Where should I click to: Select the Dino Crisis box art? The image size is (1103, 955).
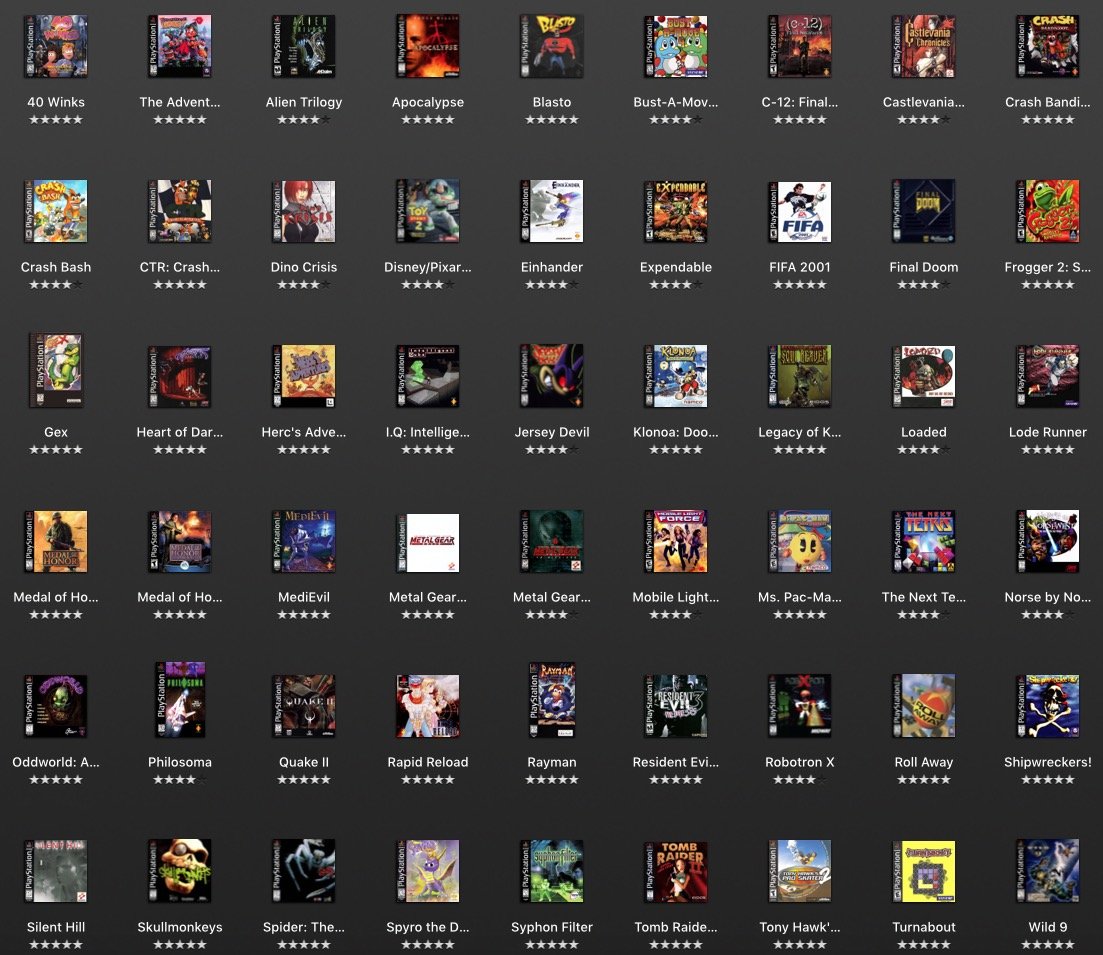pos(303,210)
